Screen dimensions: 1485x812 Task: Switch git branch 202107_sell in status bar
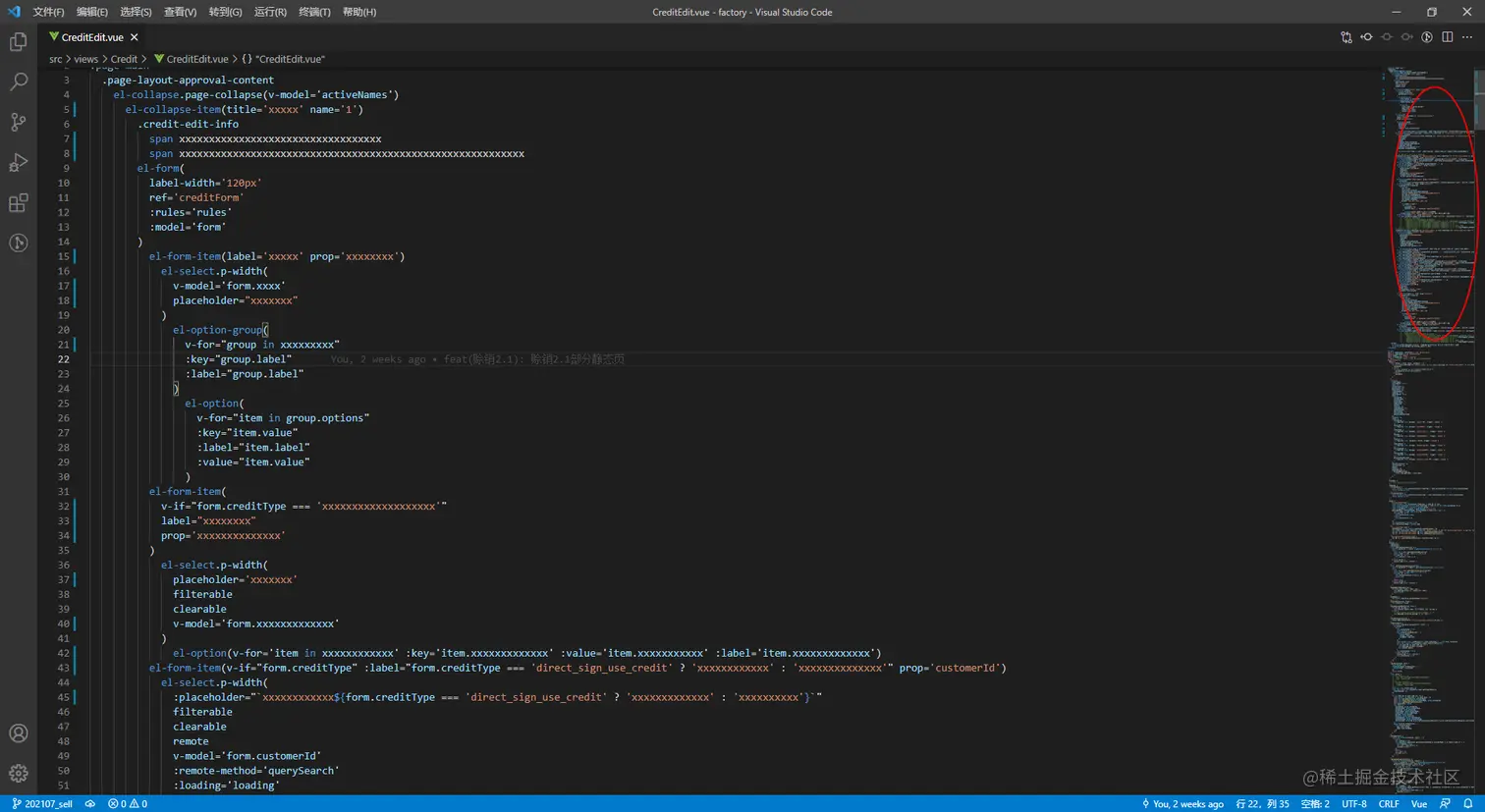click(42, 804)
